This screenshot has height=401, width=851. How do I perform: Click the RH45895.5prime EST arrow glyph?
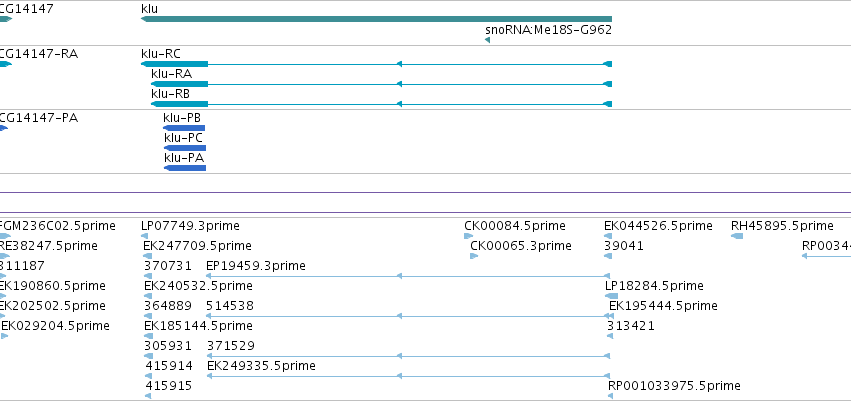(x=737, y=236)
